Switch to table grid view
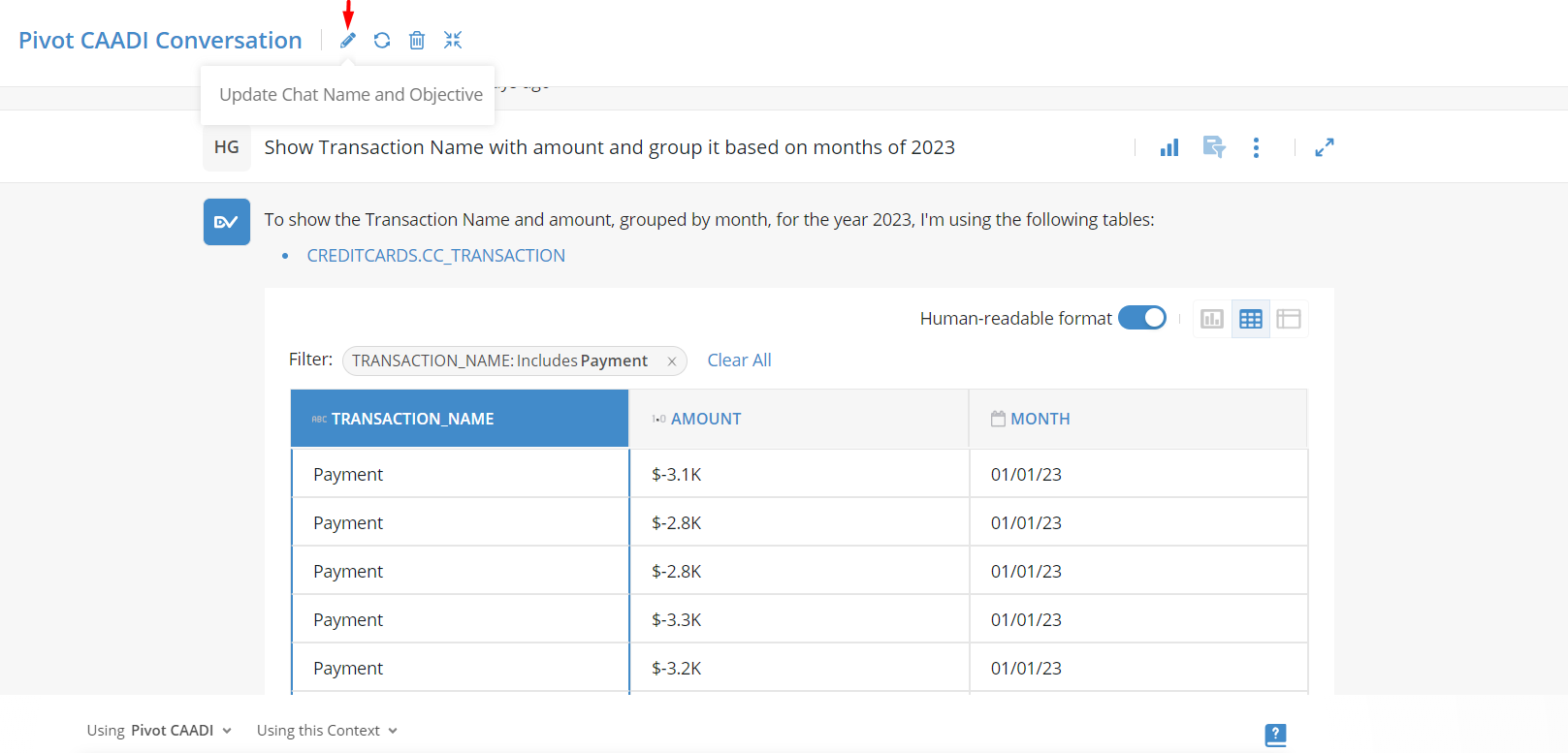Screen dimensions: 1568x753 click(1251, 319)
